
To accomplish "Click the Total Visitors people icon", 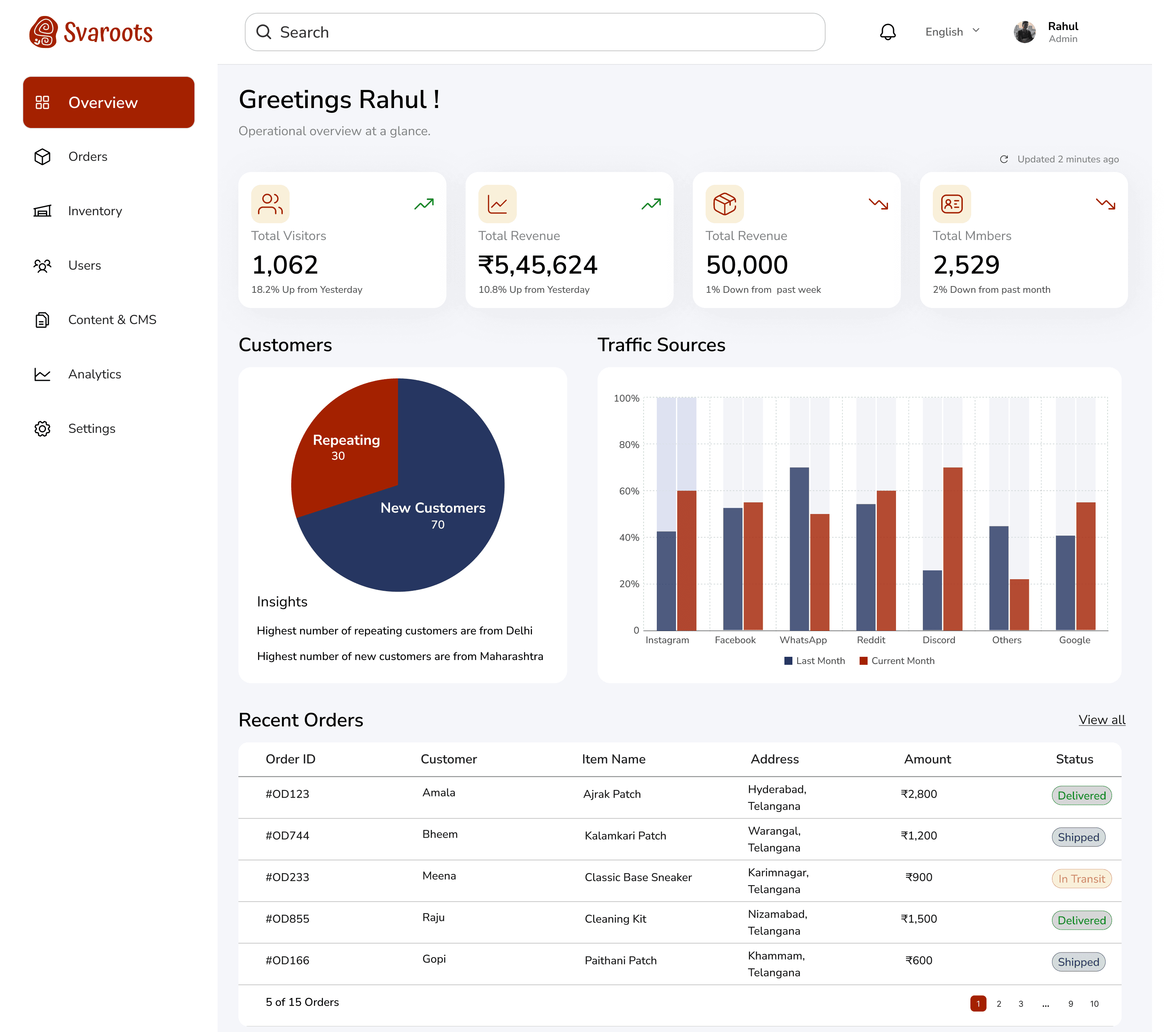I will [x=270, y=204].
